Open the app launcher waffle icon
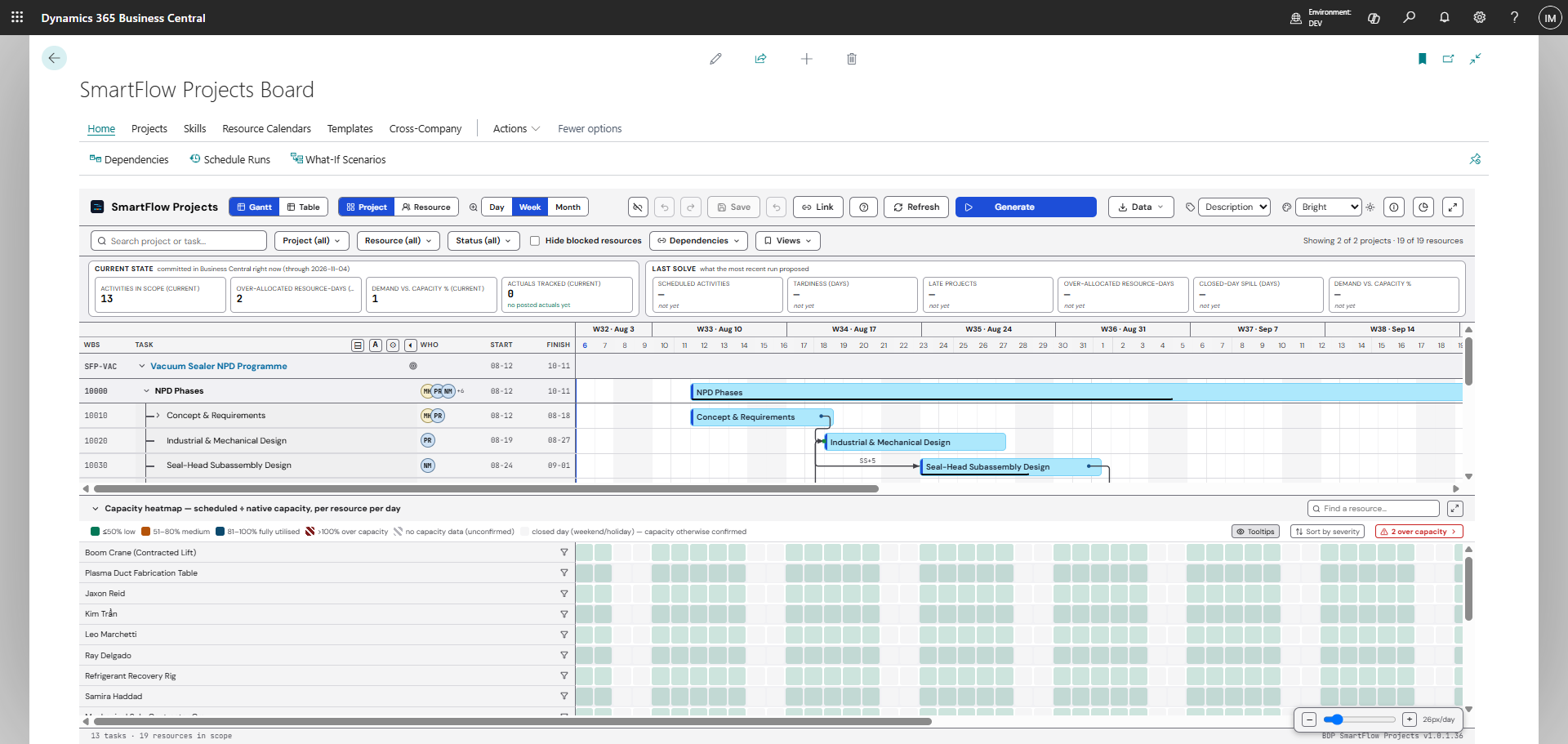 point(17,17)
